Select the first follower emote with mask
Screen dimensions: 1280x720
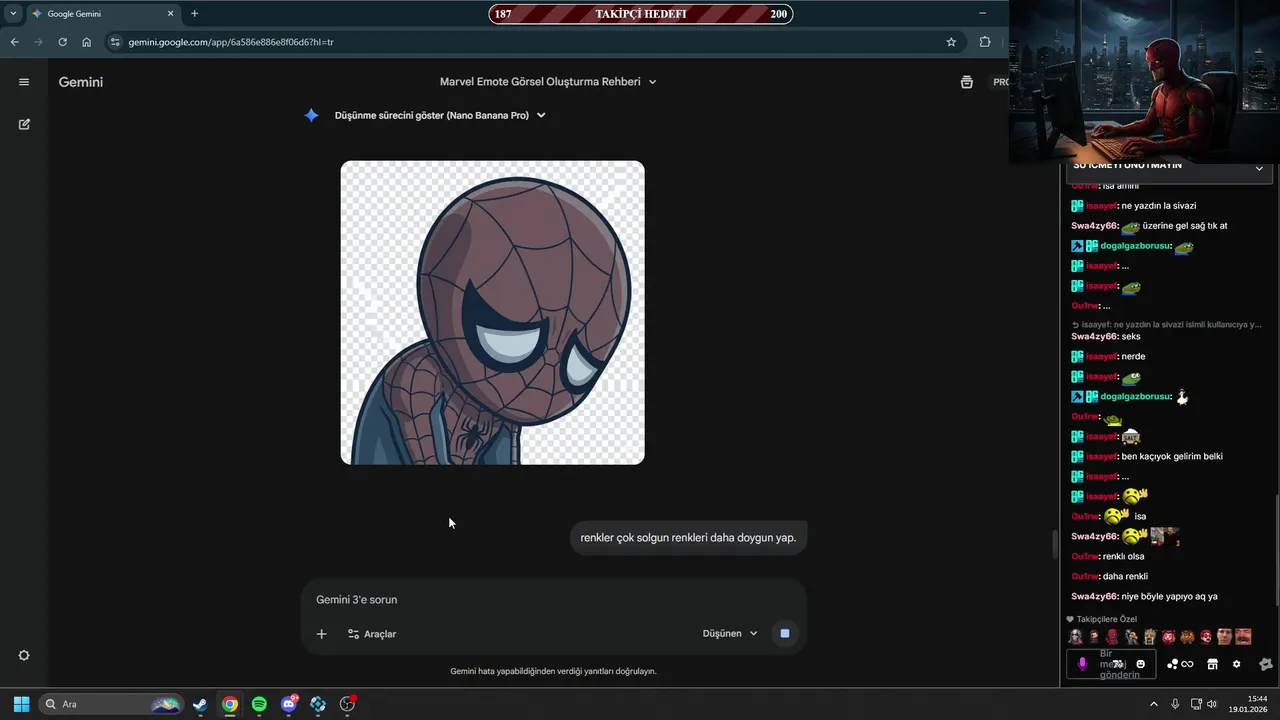(1075, 637)
